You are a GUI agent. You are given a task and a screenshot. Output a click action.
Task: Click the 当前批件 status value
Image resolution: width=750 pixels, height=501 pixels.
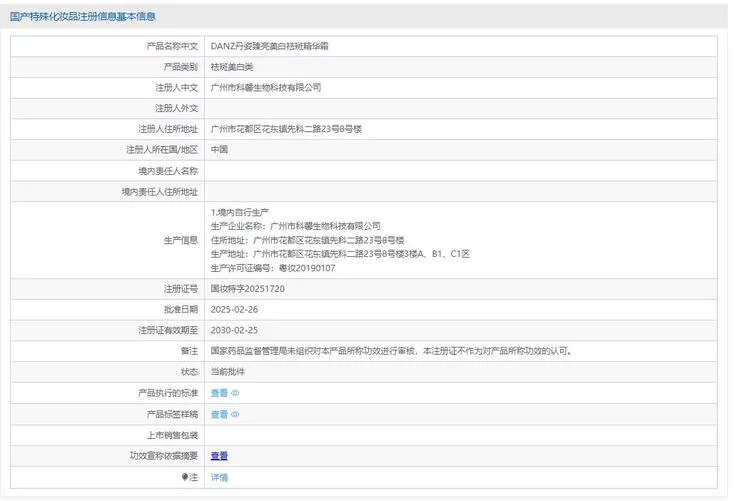tap(228, 372)
